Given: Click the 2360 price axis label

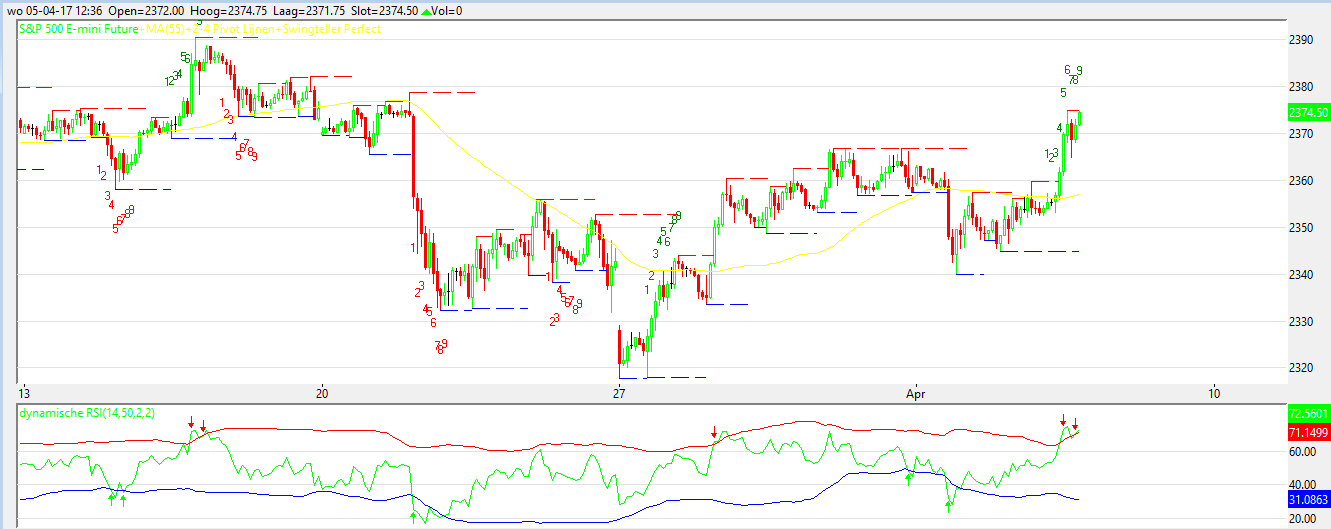Looking at the screenshot, I should click(1301, 181).
